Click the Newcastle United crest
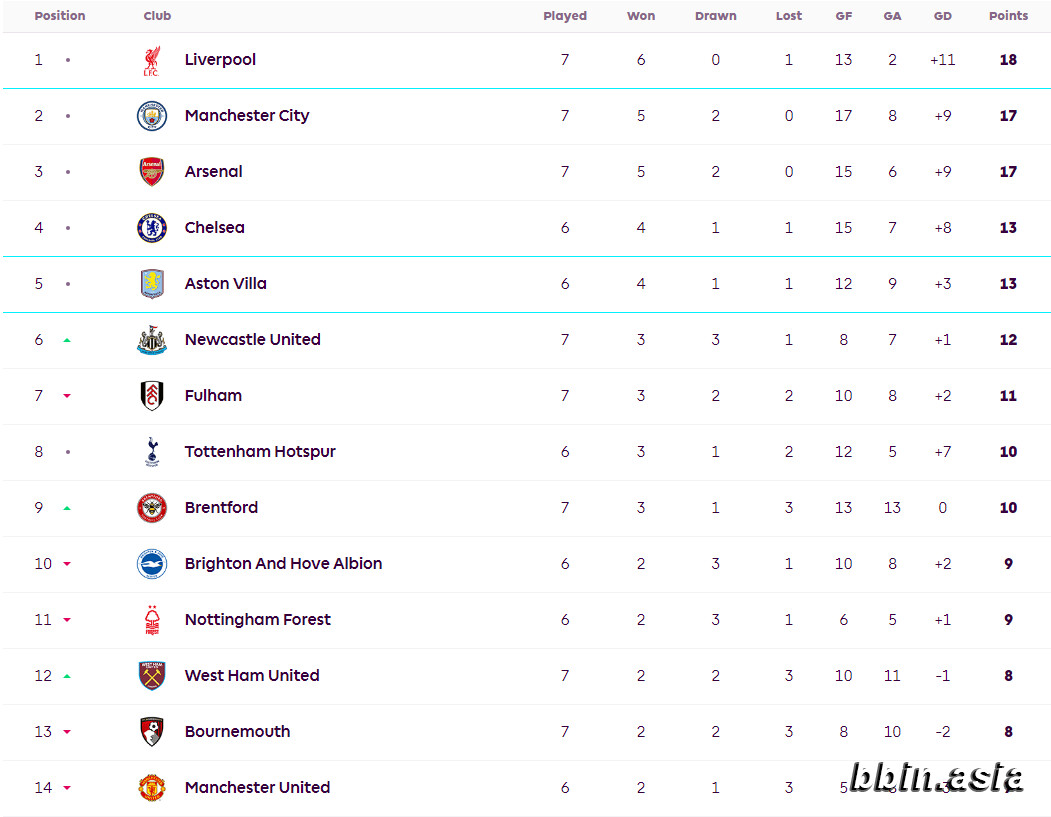The image size is (1051, 817). coord(152,340)
